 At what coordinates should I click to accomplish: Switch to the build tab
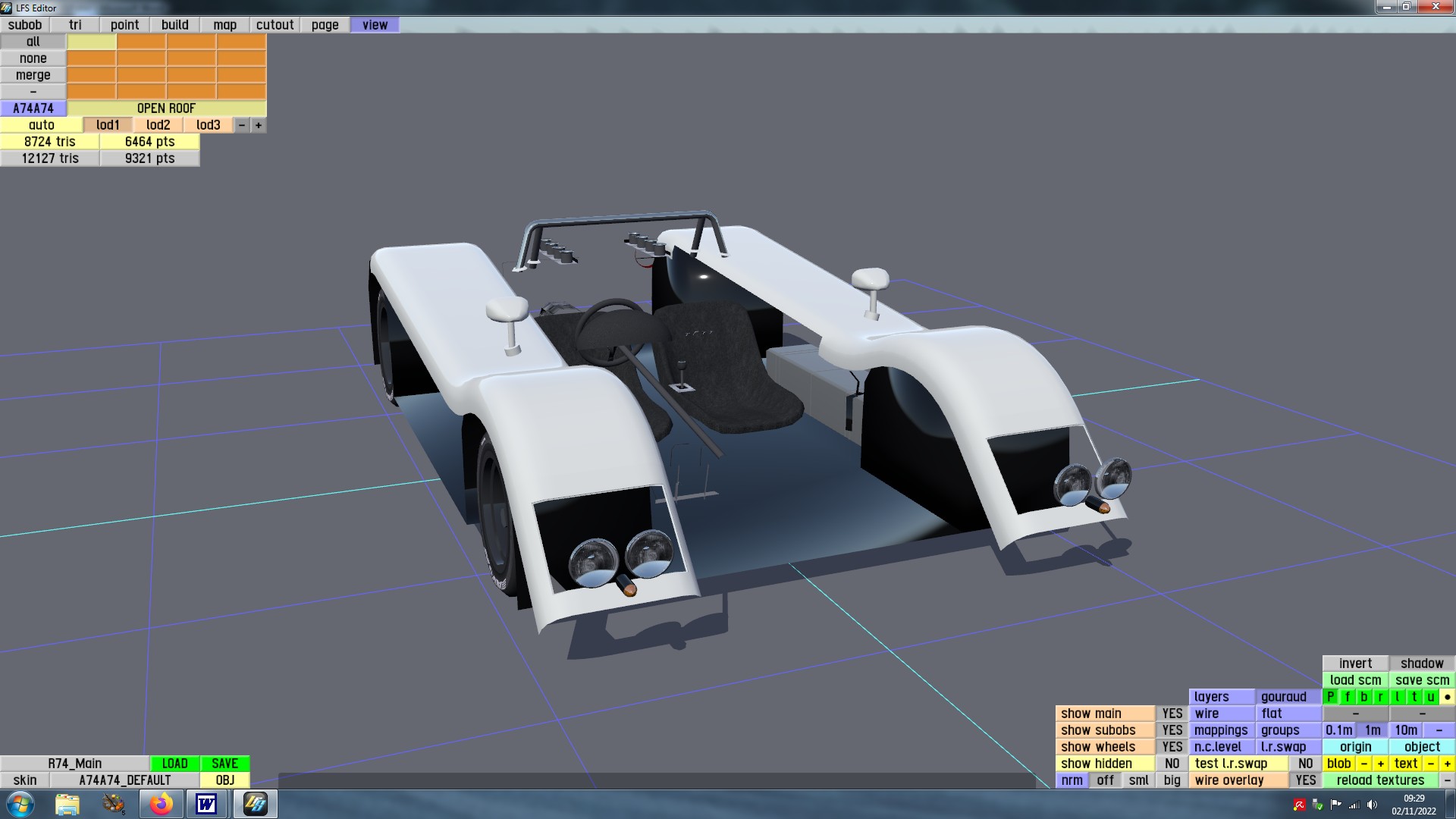tap(174, 25)
